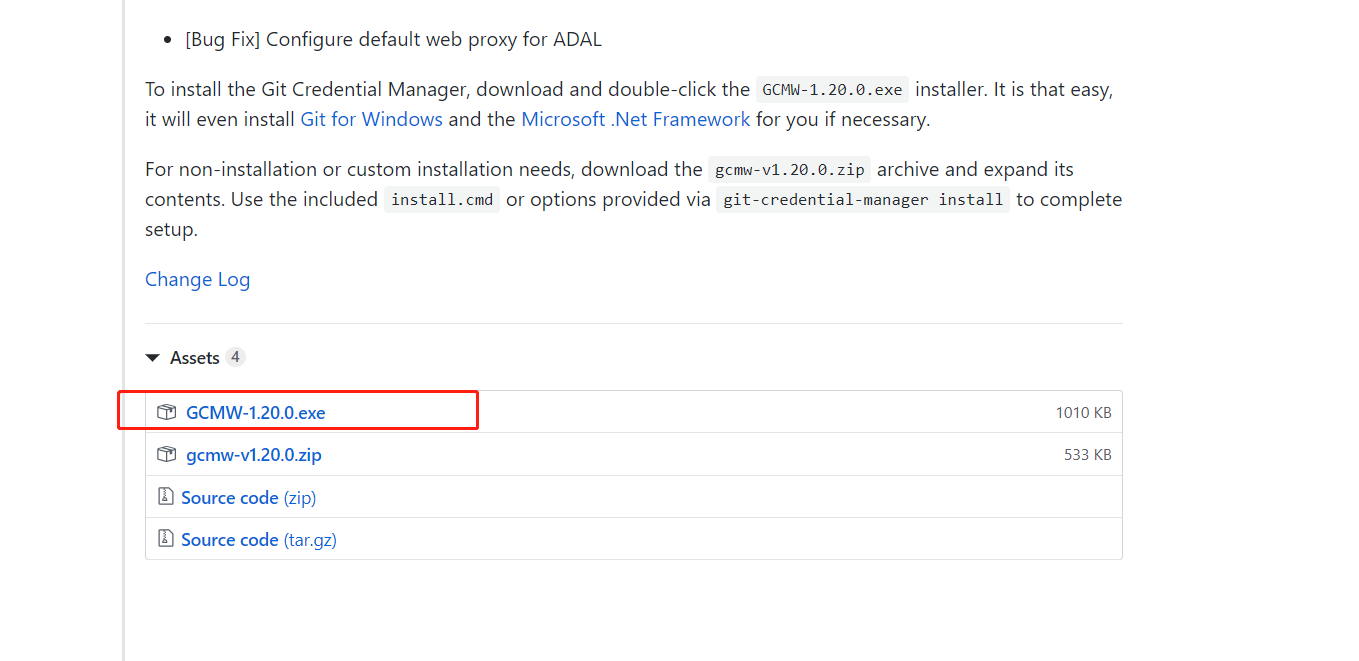Click the Bug Fix web proxy bullet text
The width and height of the screenshot is (1359, 661).
pyautogui.click(x=393, y=39)
